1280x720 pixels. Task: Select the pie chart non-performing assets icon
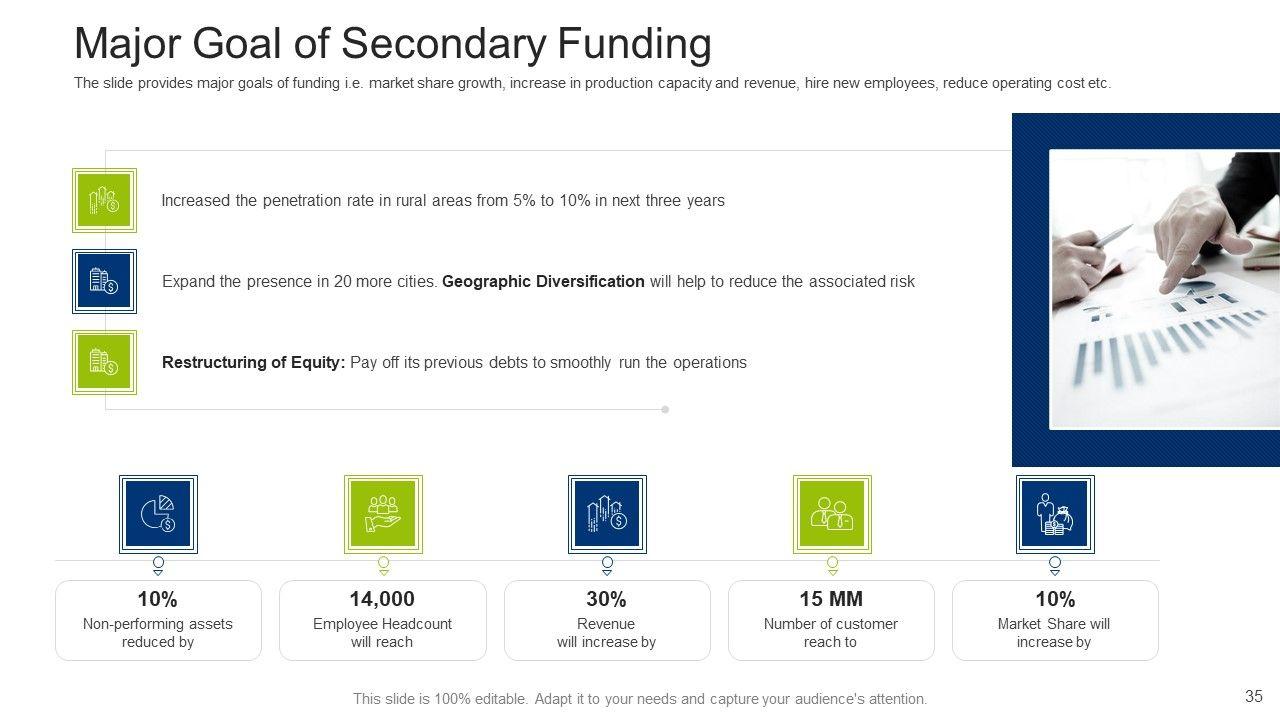[158, 514]
